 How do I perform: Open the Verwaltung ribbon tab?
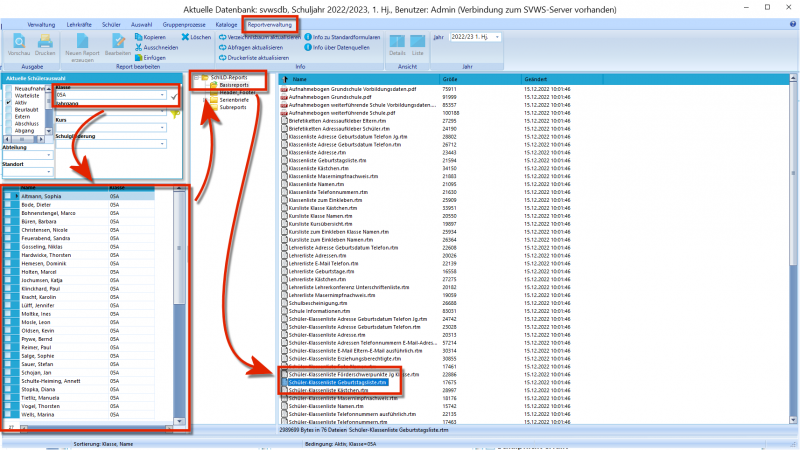click(41, 24)
